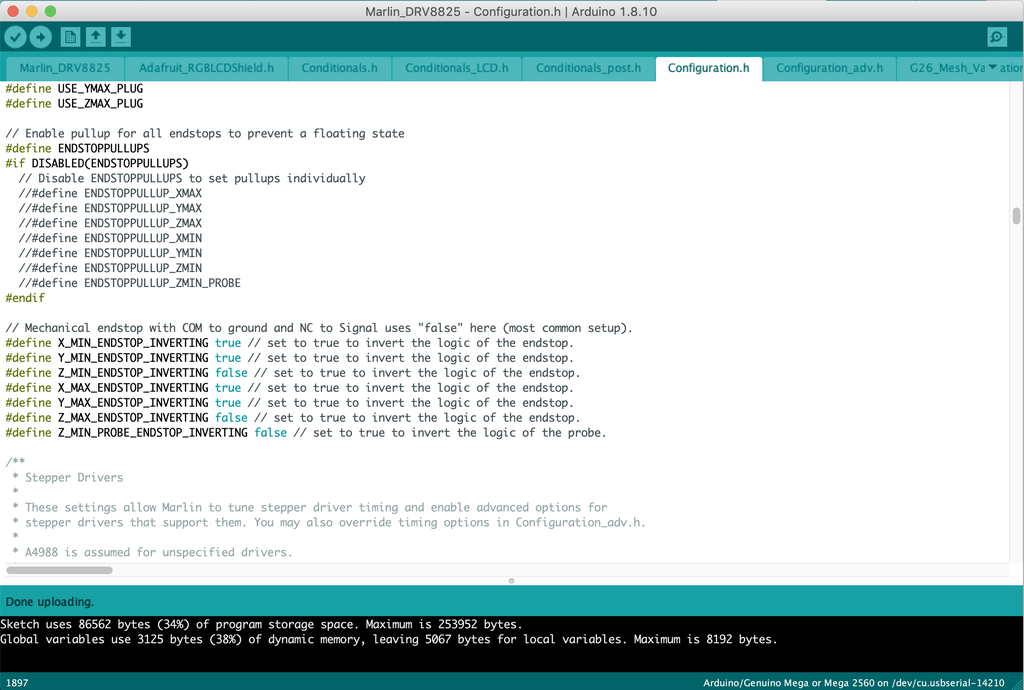The image size is (1024, 690).
Task: Switch to the Adafruit_RGBLCDShield.h tab
Action: (206, 68)
